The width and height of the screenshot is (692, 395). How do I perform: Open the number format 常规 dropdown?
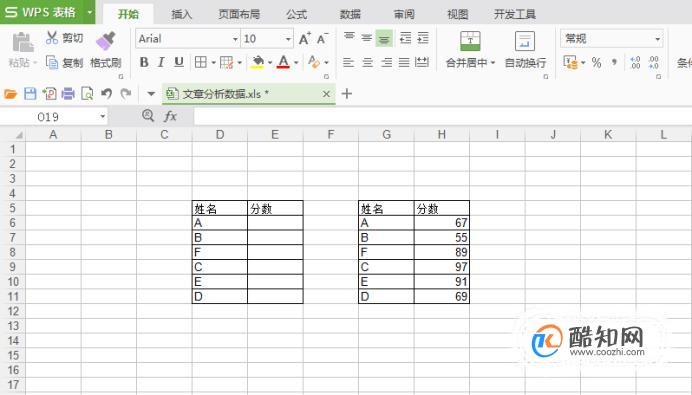coord(658,39)
